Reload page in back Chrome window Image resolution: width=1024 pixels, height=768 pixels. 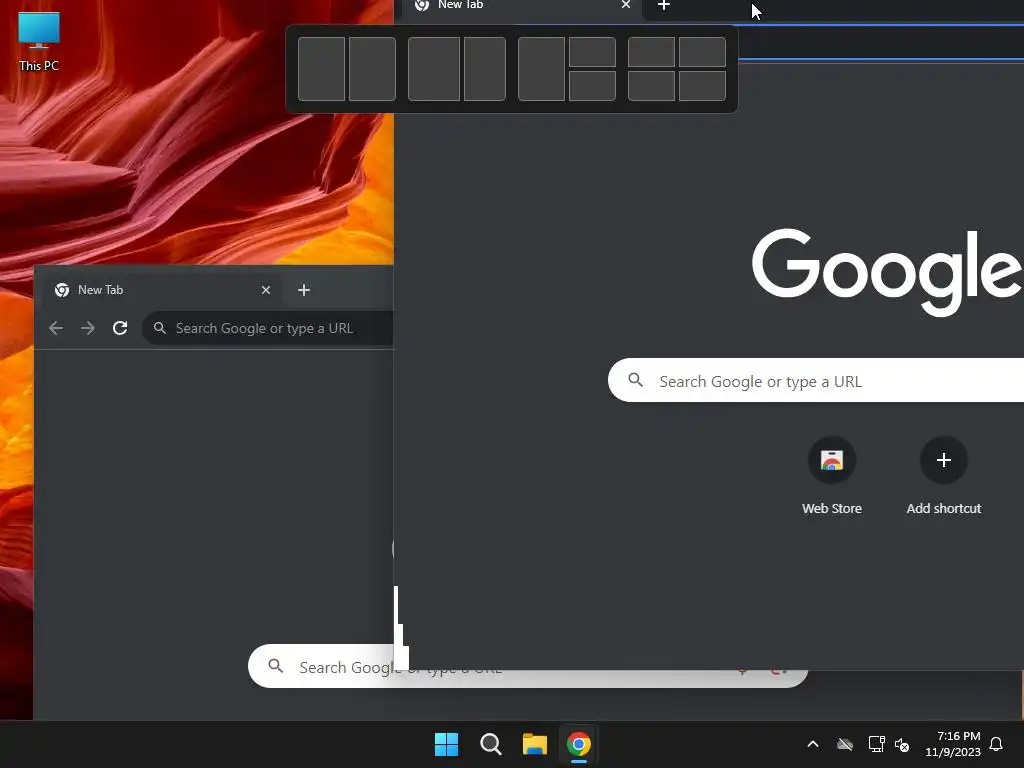(x=120, y=328)
